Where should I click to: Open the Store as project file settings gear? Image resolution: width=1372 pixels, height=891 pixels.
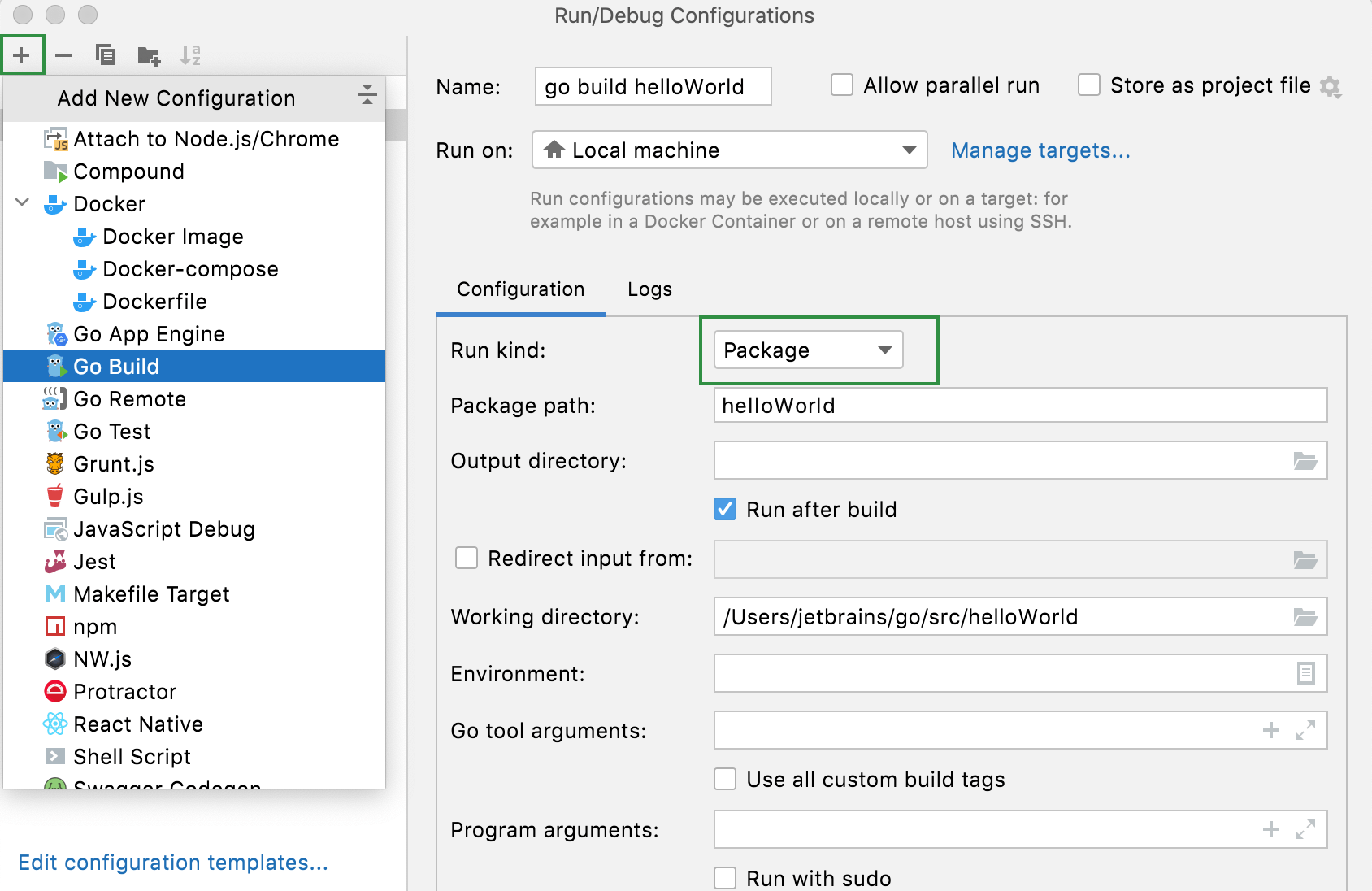click(x=1331, y=85)
